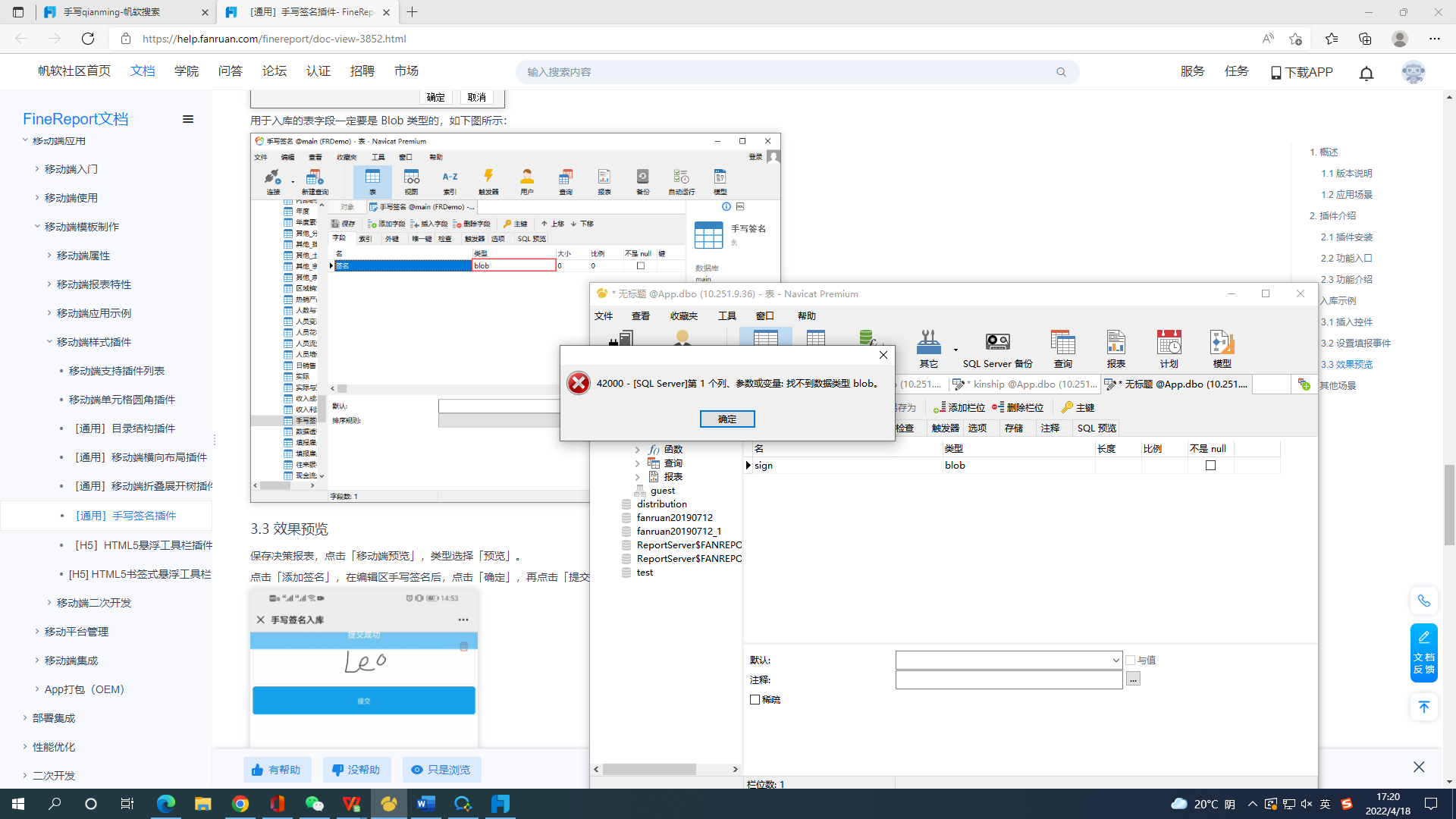
Task: Switch to the 触发器 tab
Action: tap(945, 428)
